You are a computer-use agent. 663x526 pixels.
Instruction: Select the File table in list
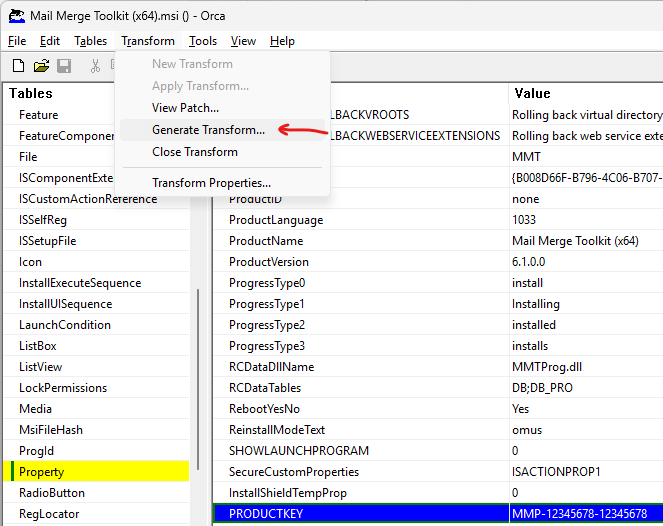[28, 157]
